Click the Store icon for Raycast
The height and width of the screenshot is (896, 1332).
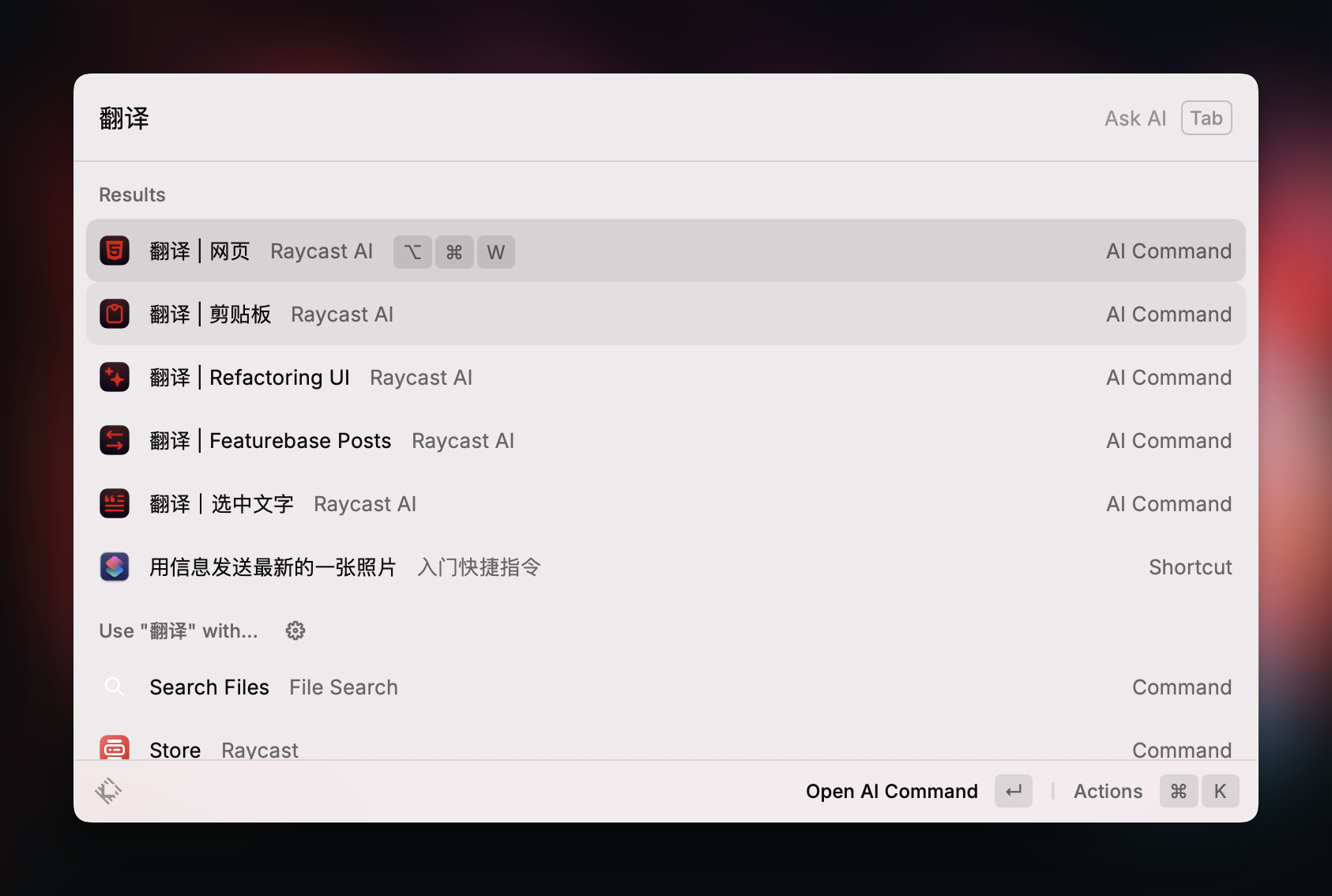(x=115, y=747)
